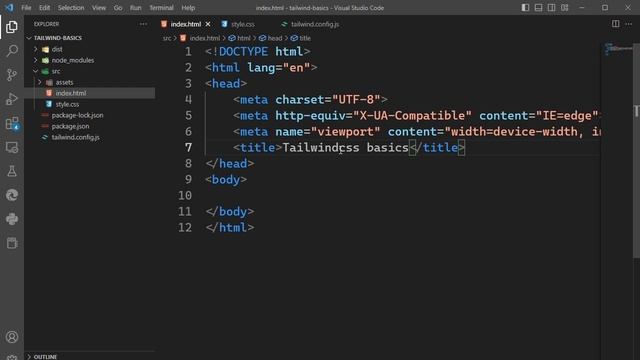The image size is (640, 360).
Task: Toggle the bottom panel layout button
Action: click(538, 8)
